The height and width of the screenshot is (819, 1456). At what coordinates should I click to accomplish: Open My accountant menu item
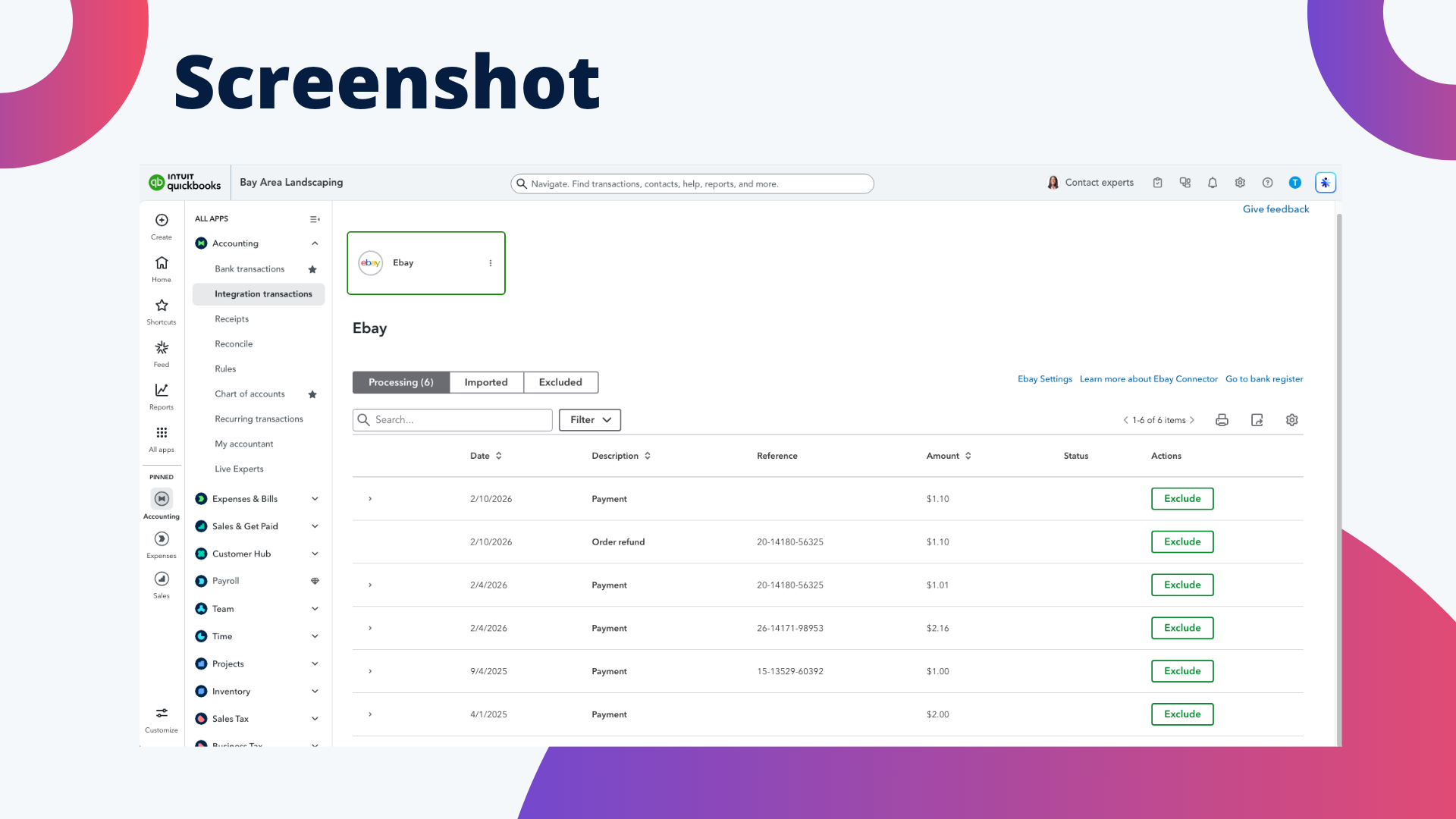[243, 444]
